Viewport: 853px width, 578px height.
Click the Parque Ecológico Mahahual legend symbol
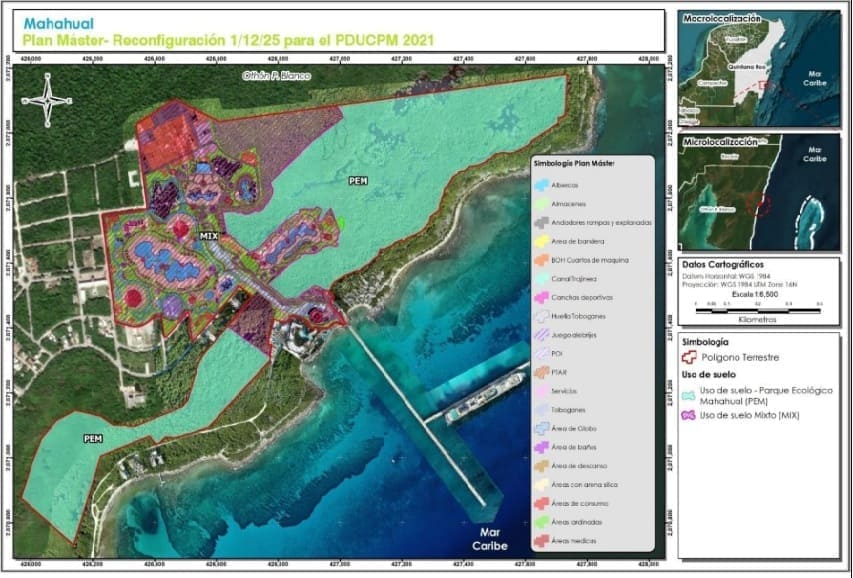pos(688,395)
